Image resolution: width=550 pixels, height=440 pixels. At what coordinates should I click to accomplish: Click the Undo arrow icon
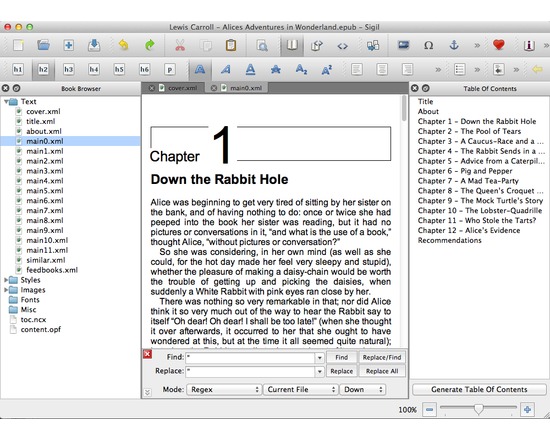tap(123, 45)
